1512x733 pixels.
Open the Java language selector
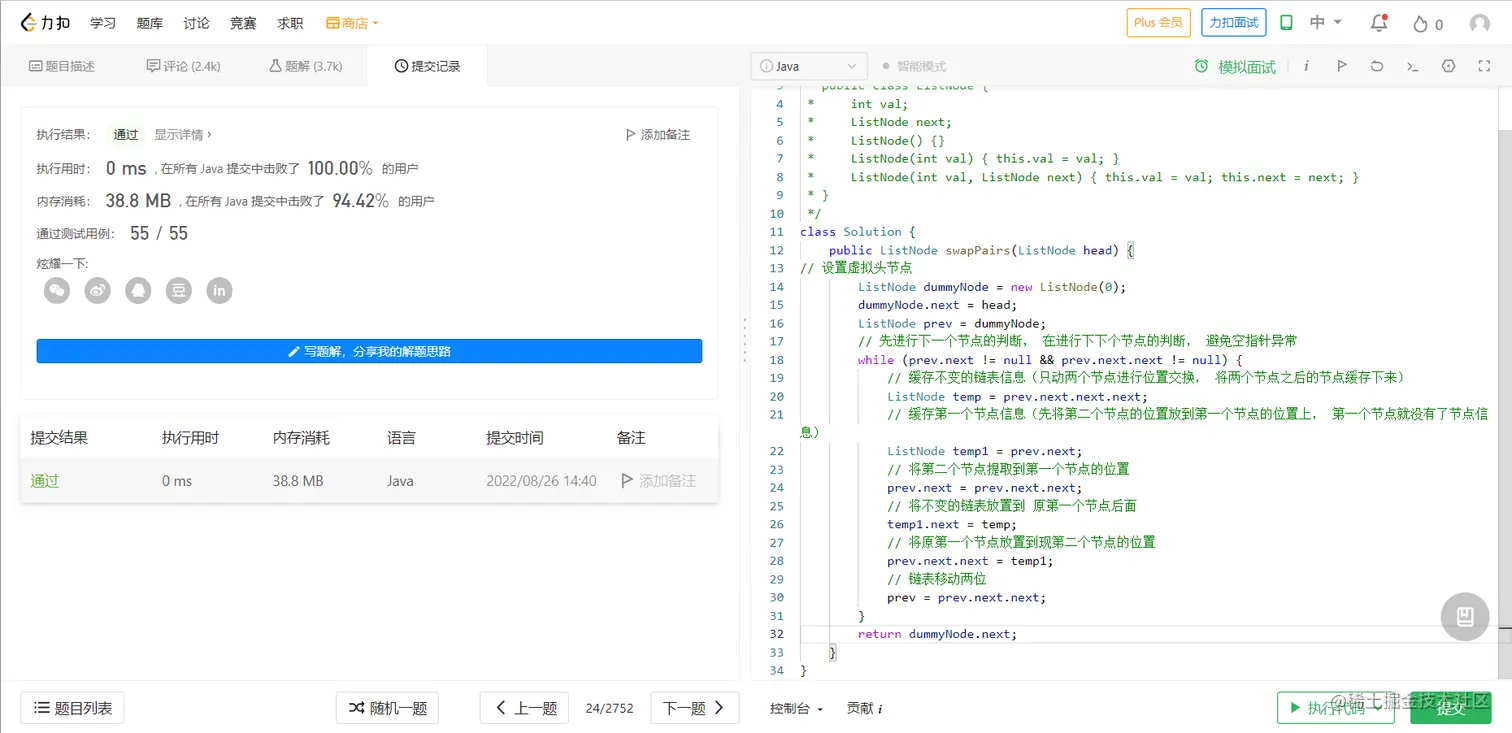[x=808, y=66]
